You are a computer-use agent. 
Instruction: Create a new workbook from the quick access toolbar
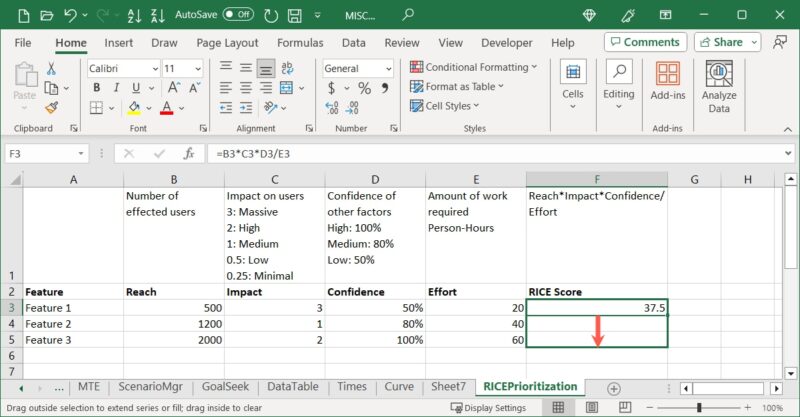(x=24, y=15)
